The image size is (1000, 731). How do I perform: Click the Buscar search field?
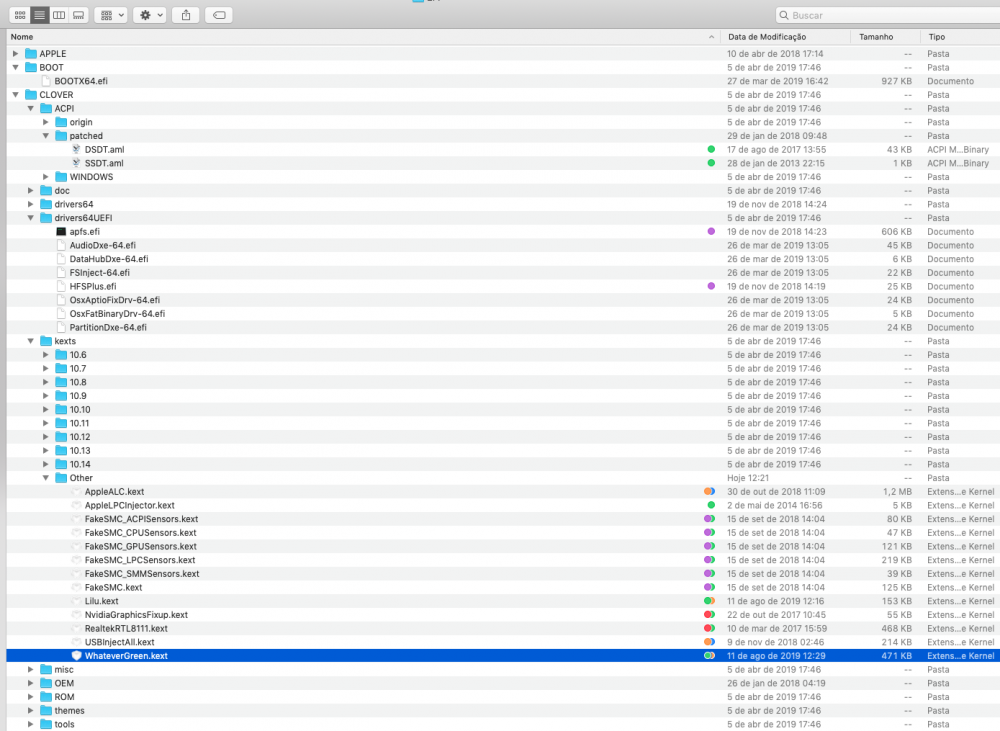click(888, 15)
